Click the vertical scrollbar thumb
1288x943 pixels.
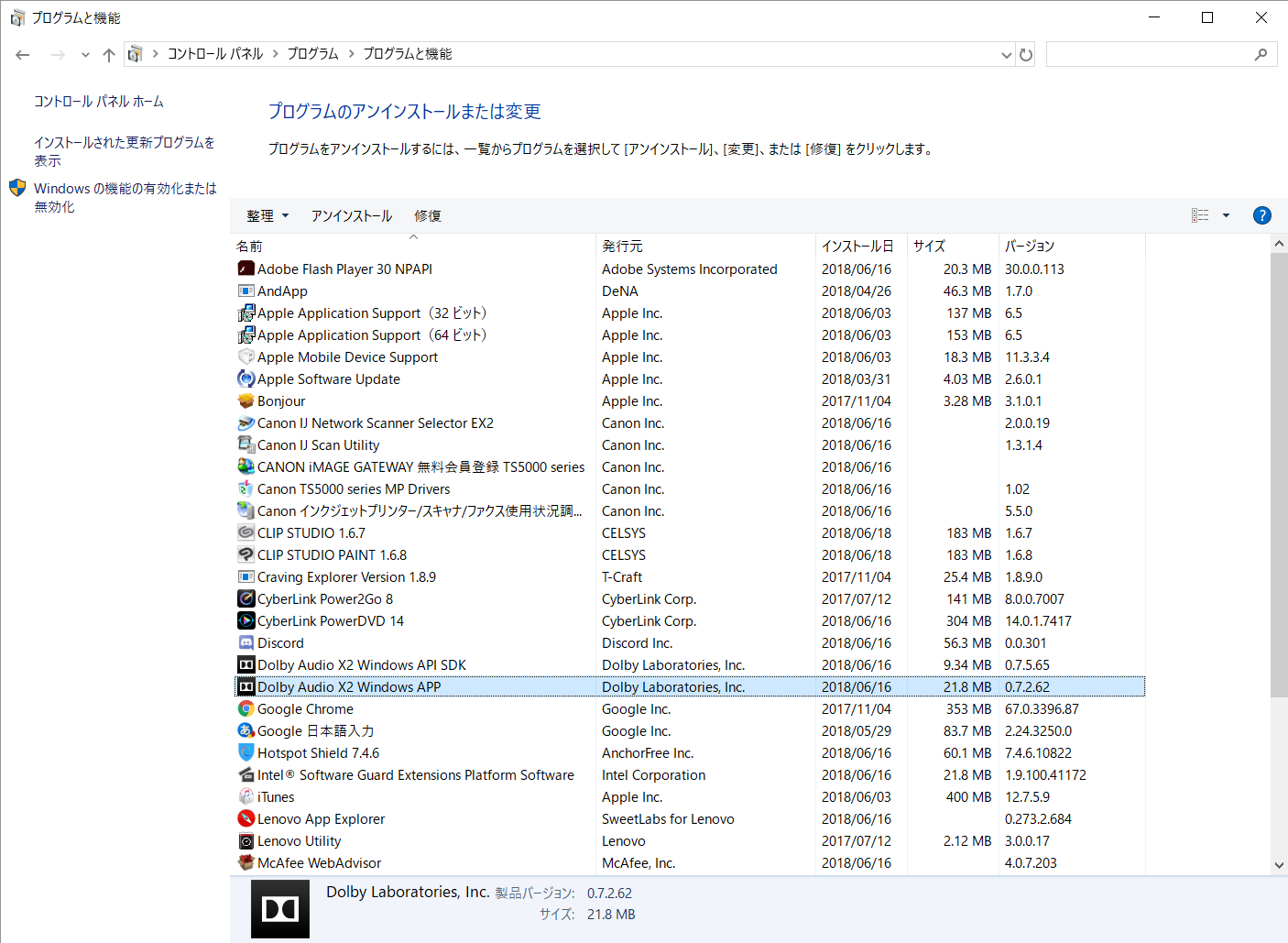click(1279, 475)
